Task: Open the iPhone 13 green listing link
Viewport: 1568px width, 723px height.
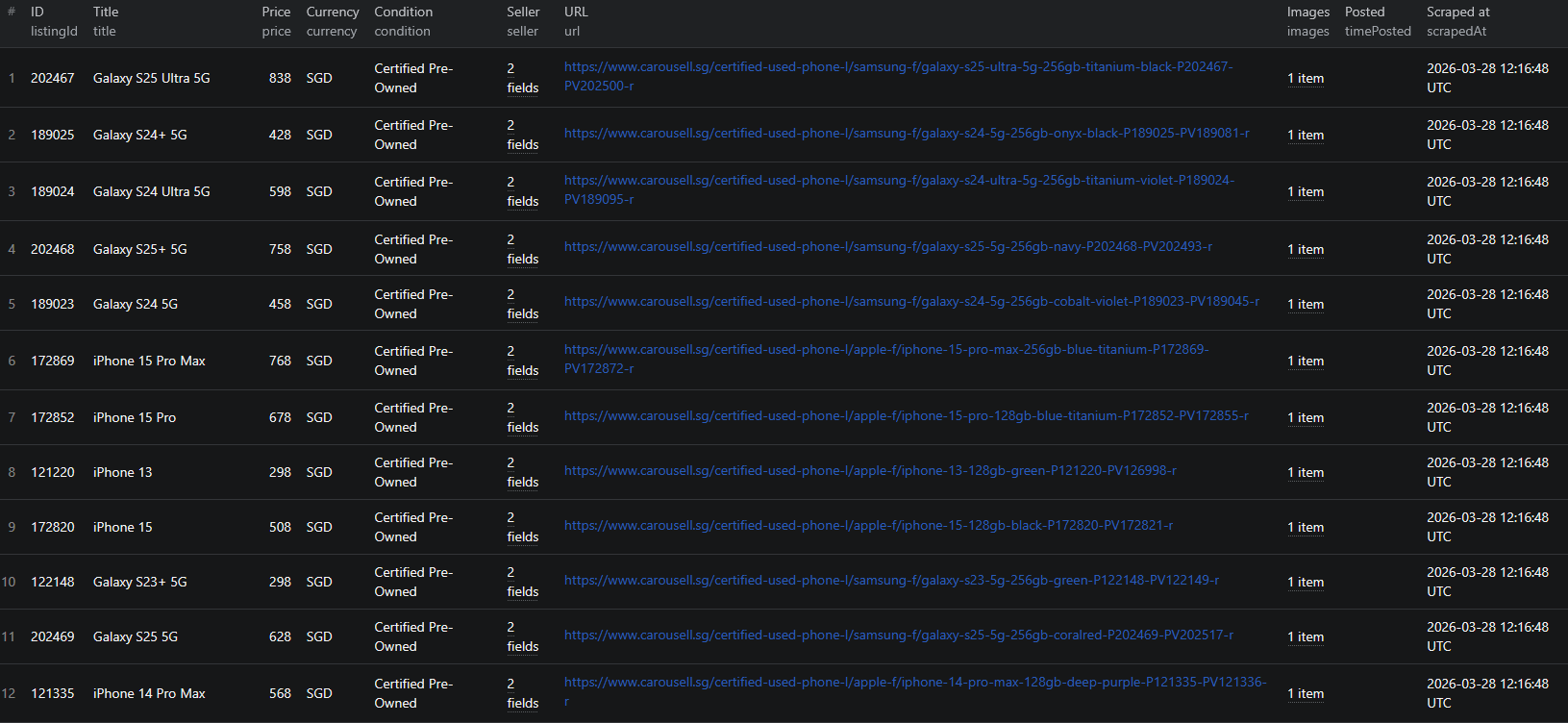Action: click(869, 471)
